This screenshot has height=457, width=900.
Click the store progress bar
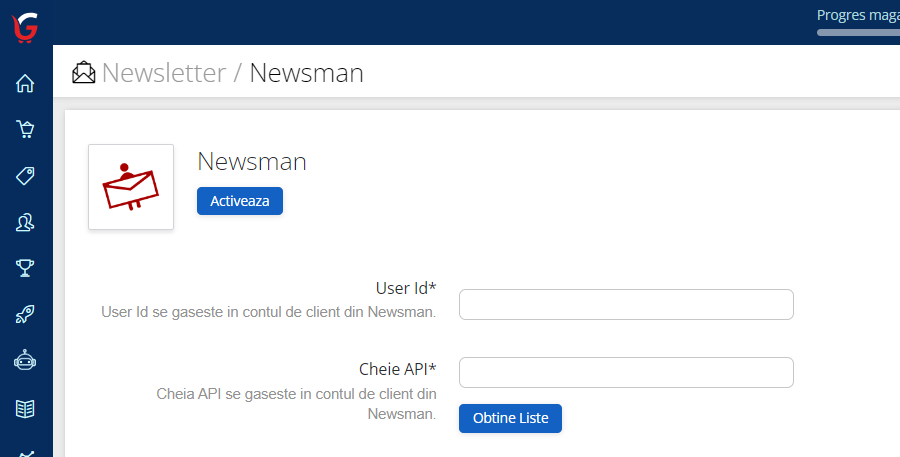click(x=858, y=33)
